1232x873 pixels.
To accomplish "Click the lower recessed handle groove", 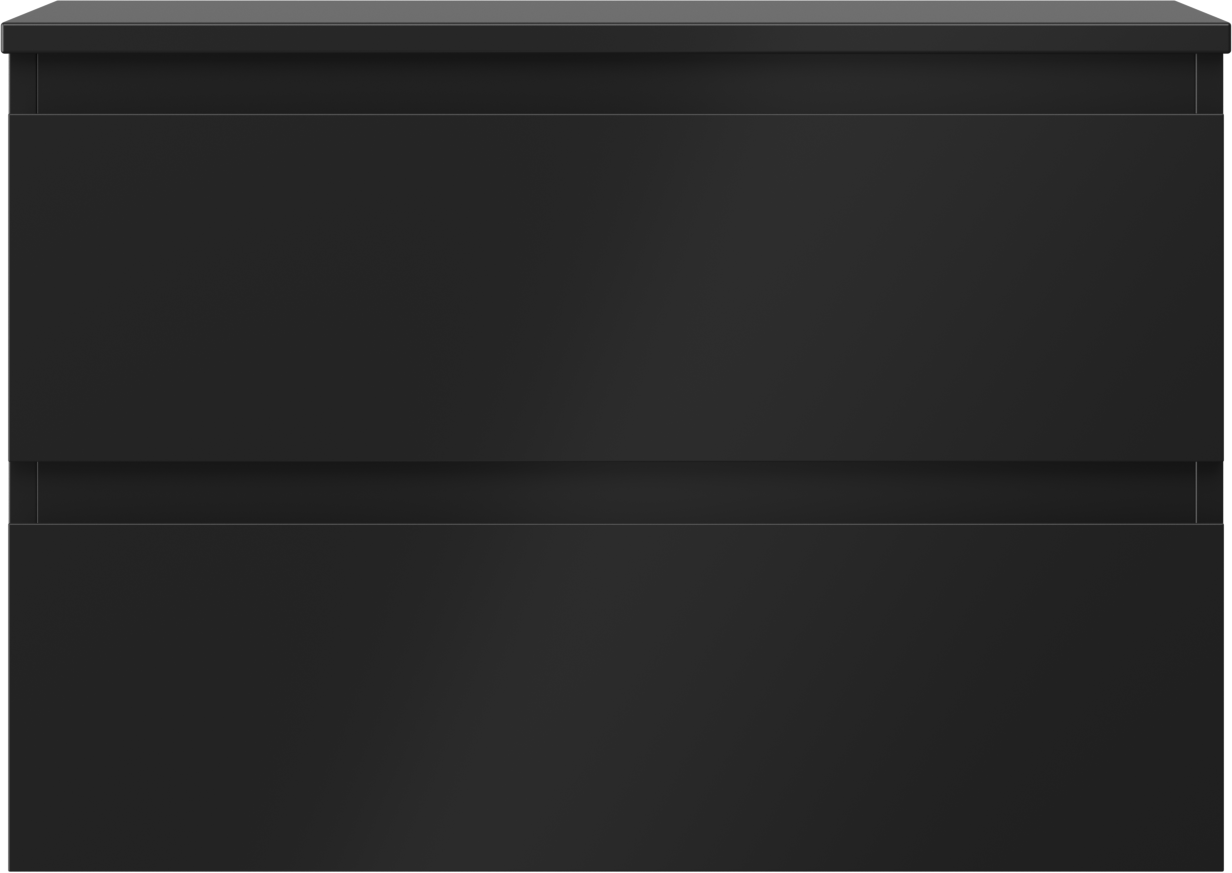I will coord(616,493).
